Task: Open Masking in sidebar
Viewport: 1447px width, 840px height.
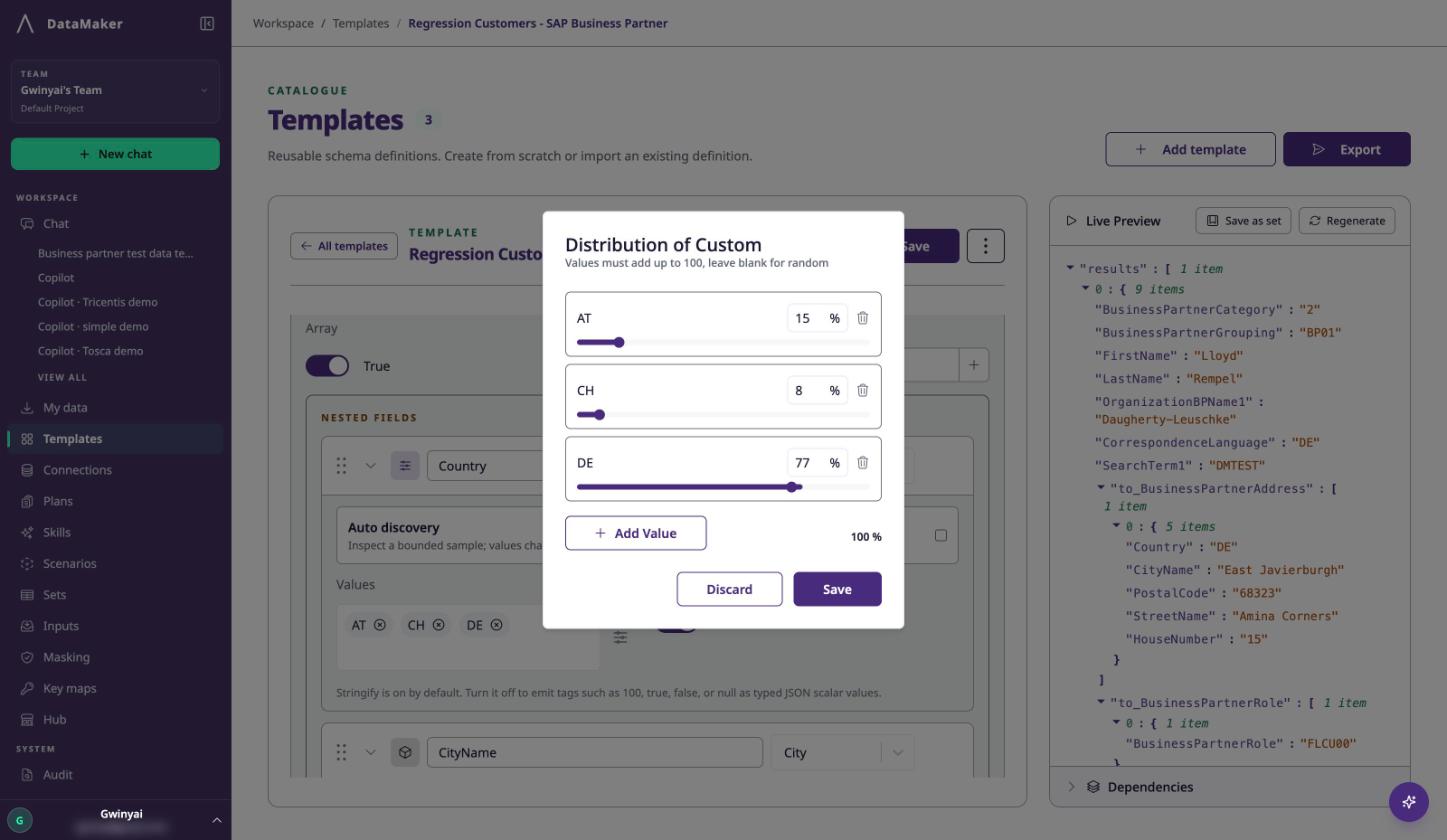Action: [x=115, y=657]
